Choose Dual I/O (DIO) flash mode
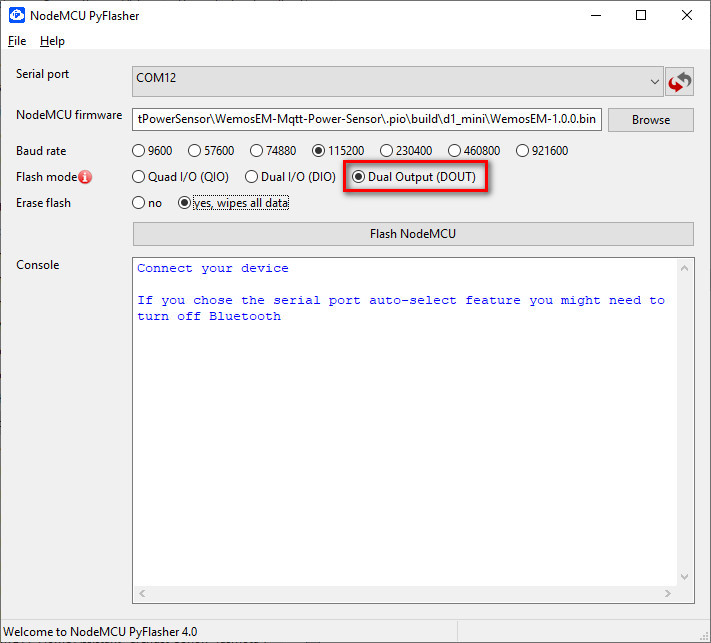Viewport: 711px width, 643px height. (x=290, y=177)
